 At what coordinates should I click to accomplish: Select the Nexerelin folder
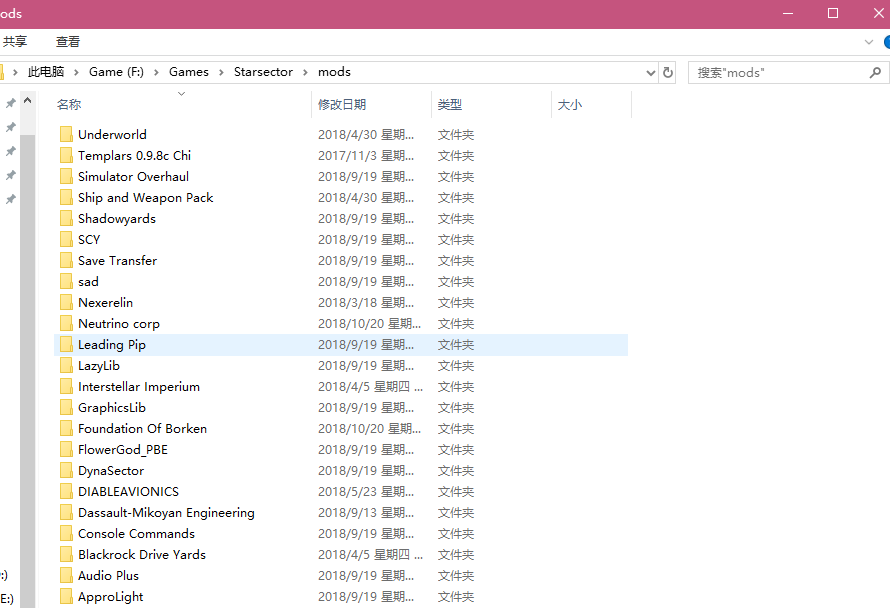(105, 302)
